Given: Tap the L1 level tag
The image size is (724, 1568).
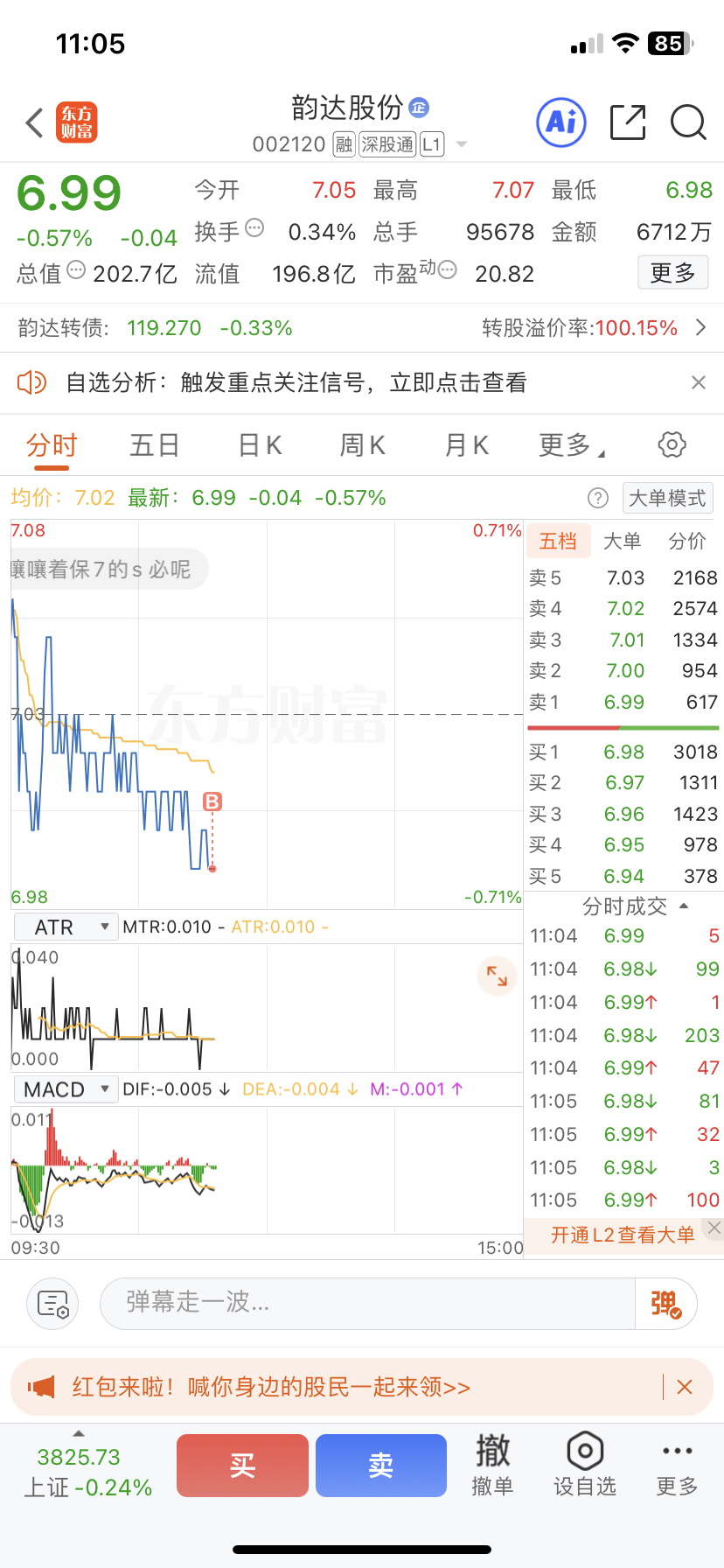Looking at the screenshot, I should [432, 144].
